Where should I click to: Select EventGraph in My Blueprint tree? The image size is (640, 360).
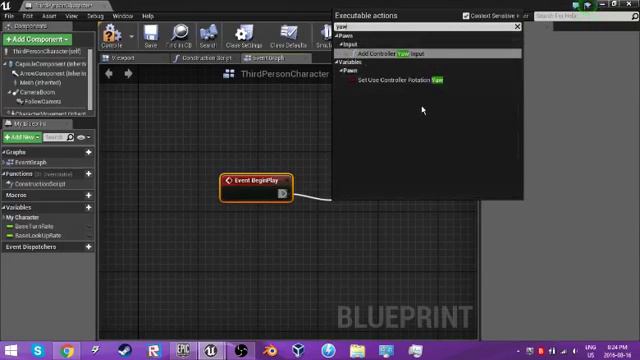pyautogui.click(x=31, y=162)
